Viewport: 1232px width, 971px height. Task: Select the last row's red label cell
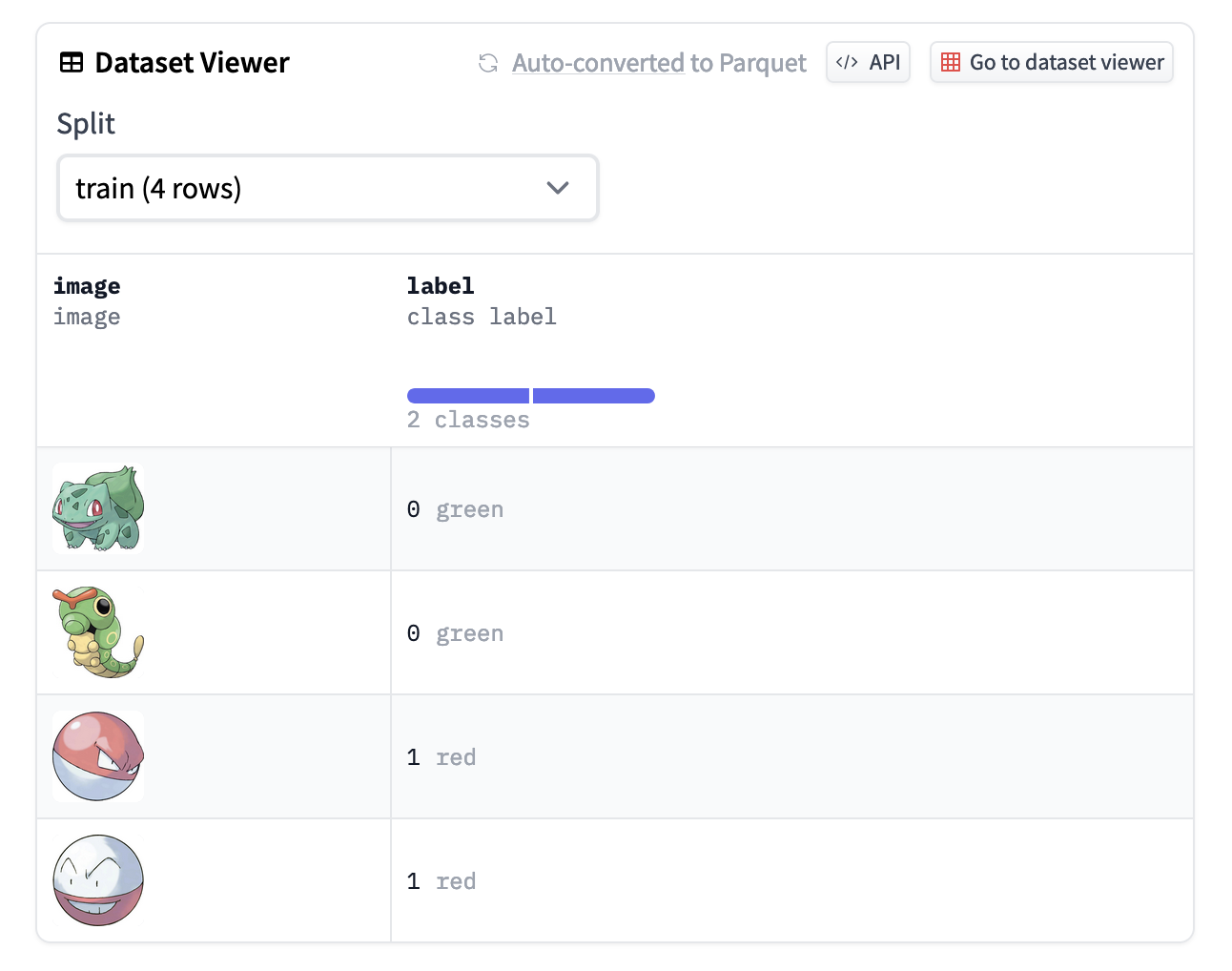441,881
